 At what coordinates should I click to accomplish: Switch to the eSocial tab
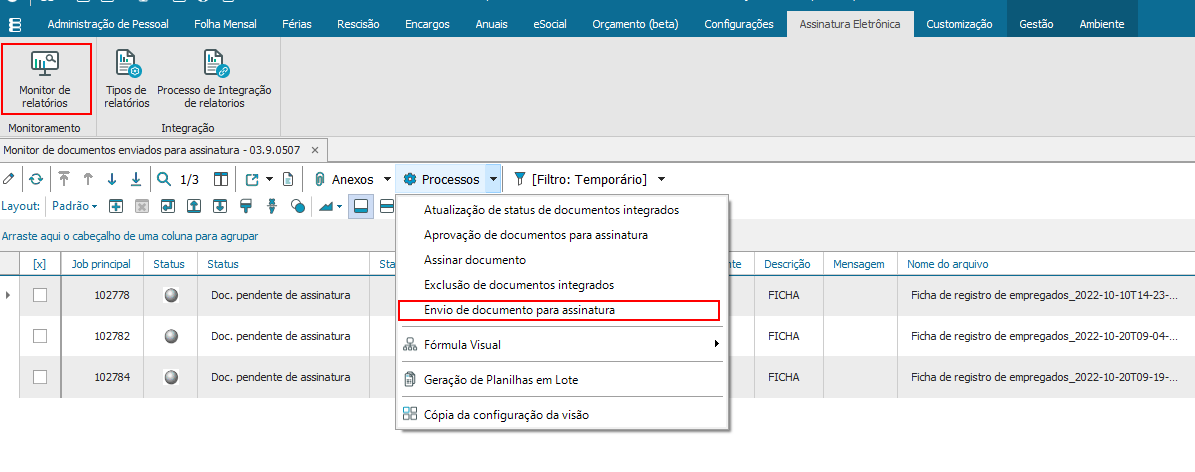tap(549, 24)
